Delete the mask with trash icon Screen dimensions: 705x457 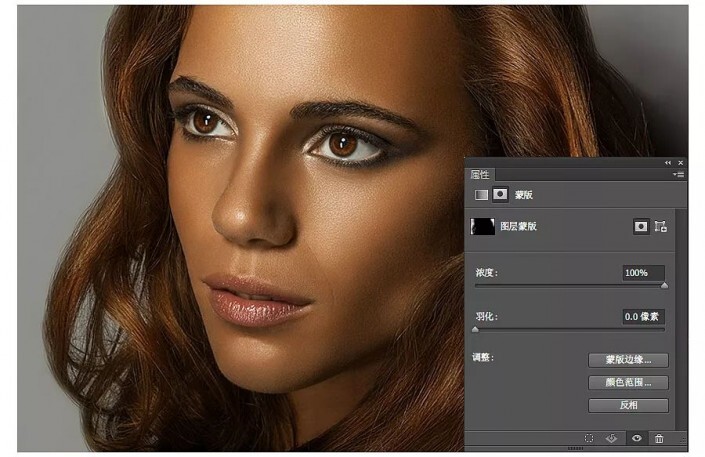coord(659,438)
